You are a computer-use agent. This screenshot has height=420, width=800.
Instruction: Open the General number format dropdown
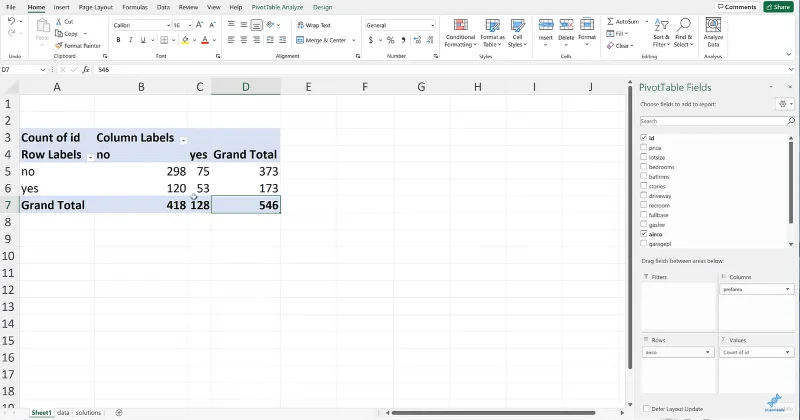pyautogui.click(x=433, y=25)
